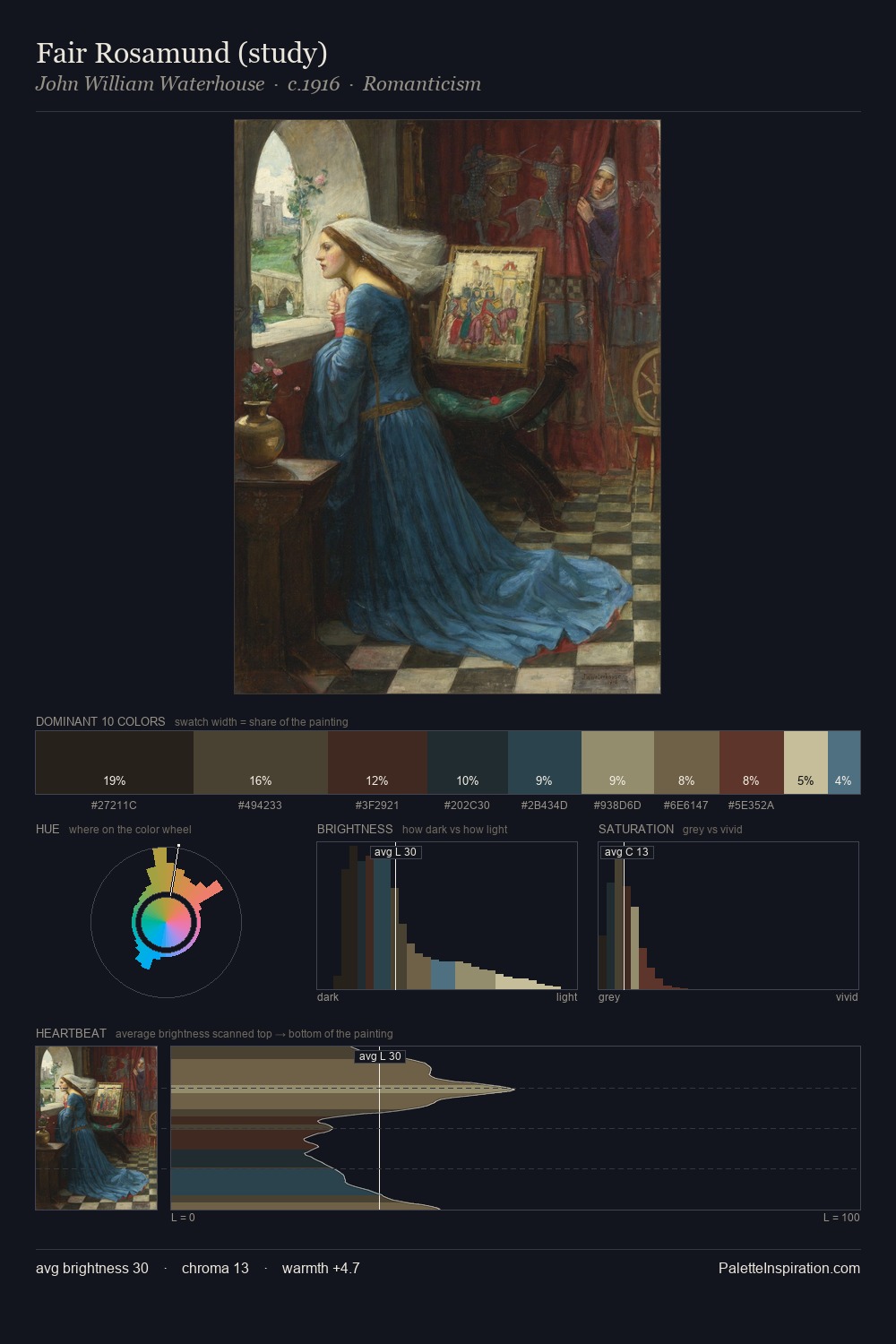This screenshot has height=1344, width=896.
Task: Click the 'grey' saturation axis label
Action: tap(609, 997)
